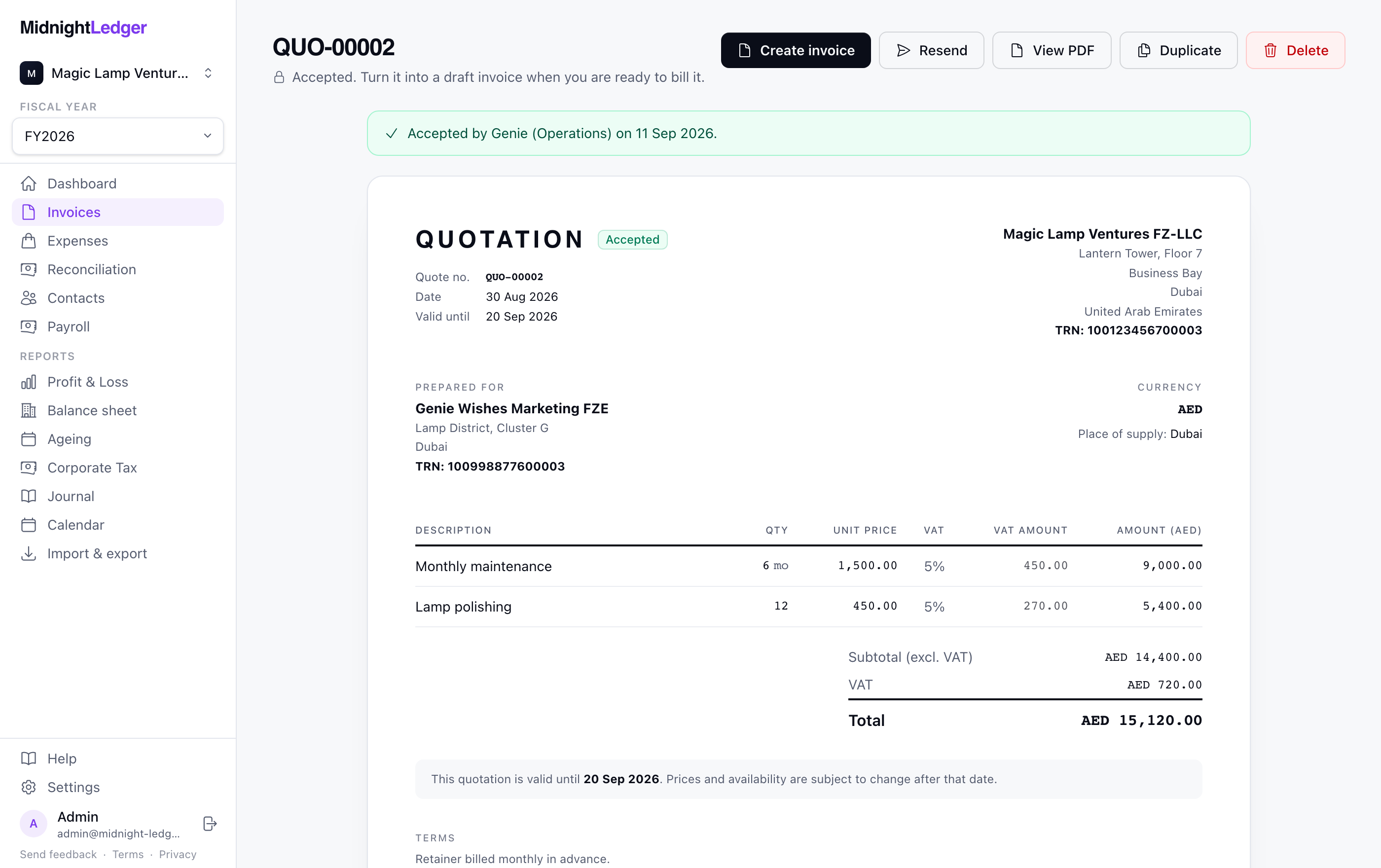Image resolution: width=1381 pixels, height=868 pixels.
Task: Open the Send feedback link
Action: pos(59,854)
